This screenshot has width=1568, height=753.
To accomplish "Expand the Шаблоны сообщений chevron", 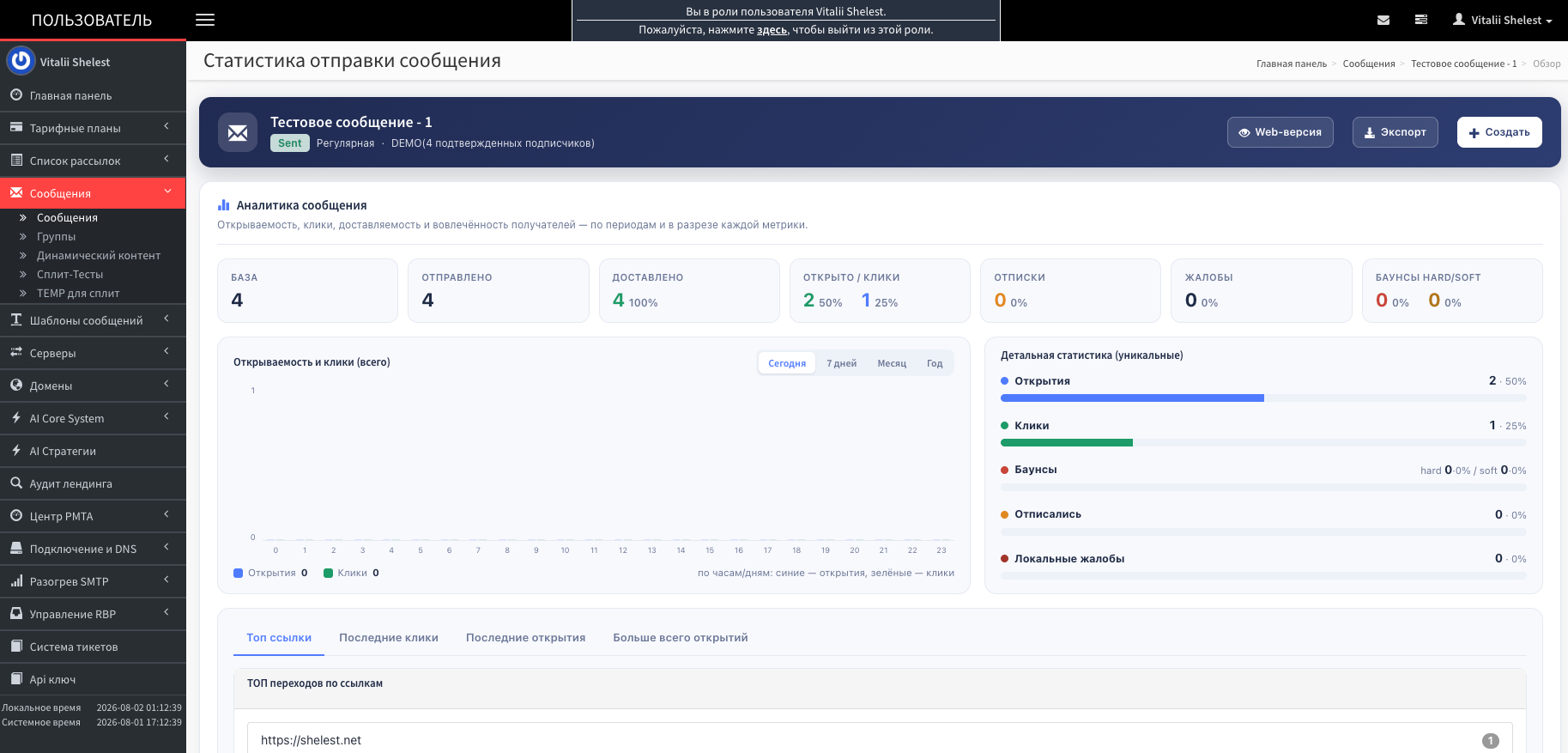I will click(166, 319).
